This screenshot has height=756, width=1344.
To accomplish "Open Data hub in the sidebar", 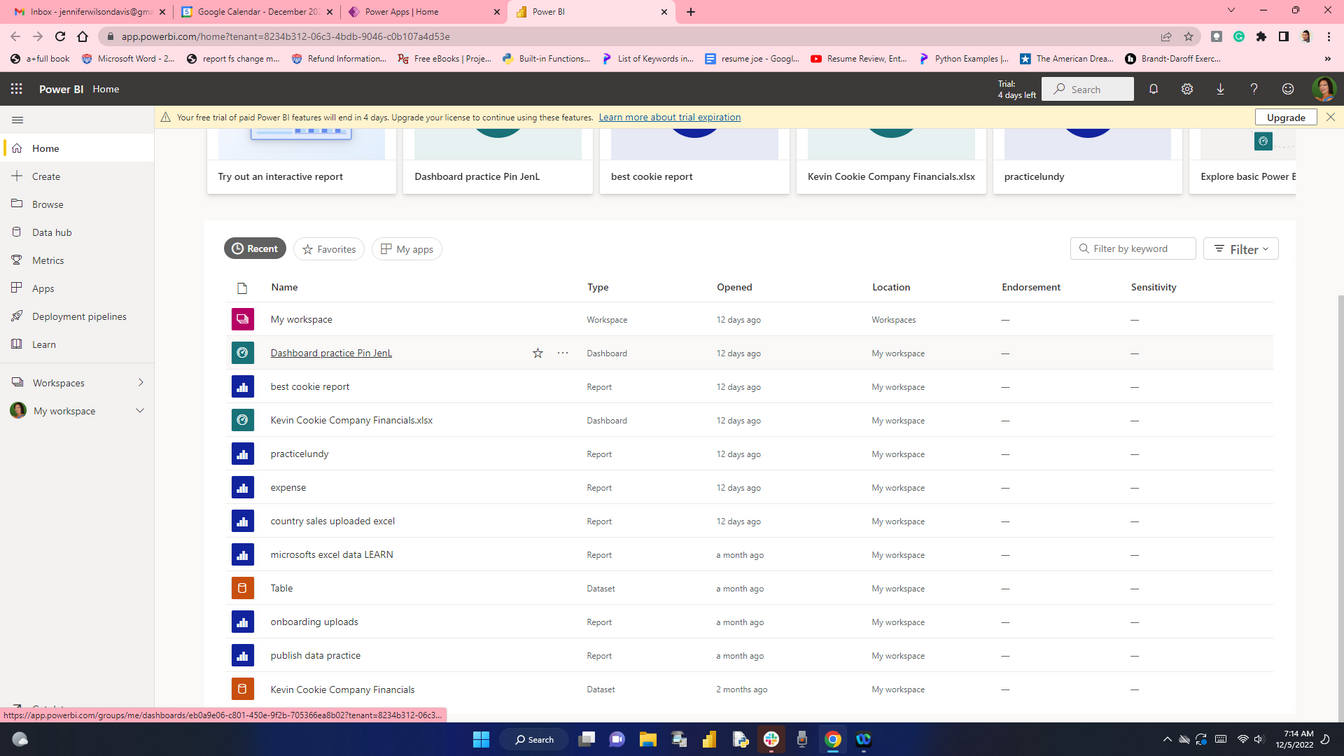I will pyautogui.click(x=77, y=232).
